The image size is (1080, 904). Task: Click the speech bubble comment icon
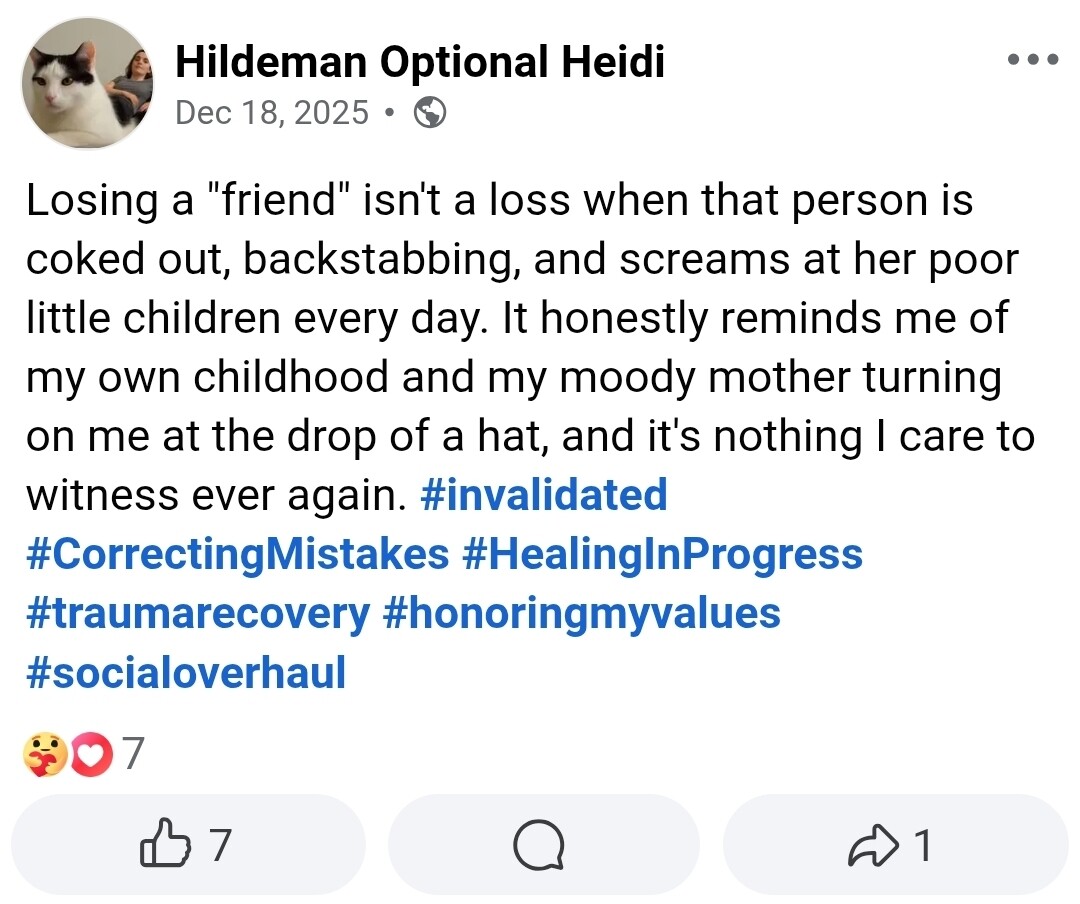(541, 845)
